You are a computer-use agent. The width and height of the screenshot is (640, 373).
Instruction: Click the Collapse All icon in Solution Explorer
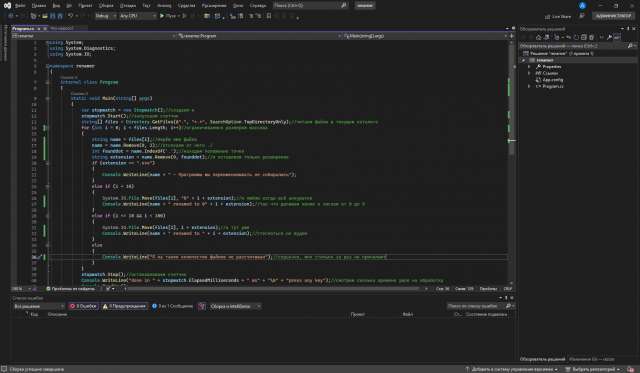(x=584, y=37)
